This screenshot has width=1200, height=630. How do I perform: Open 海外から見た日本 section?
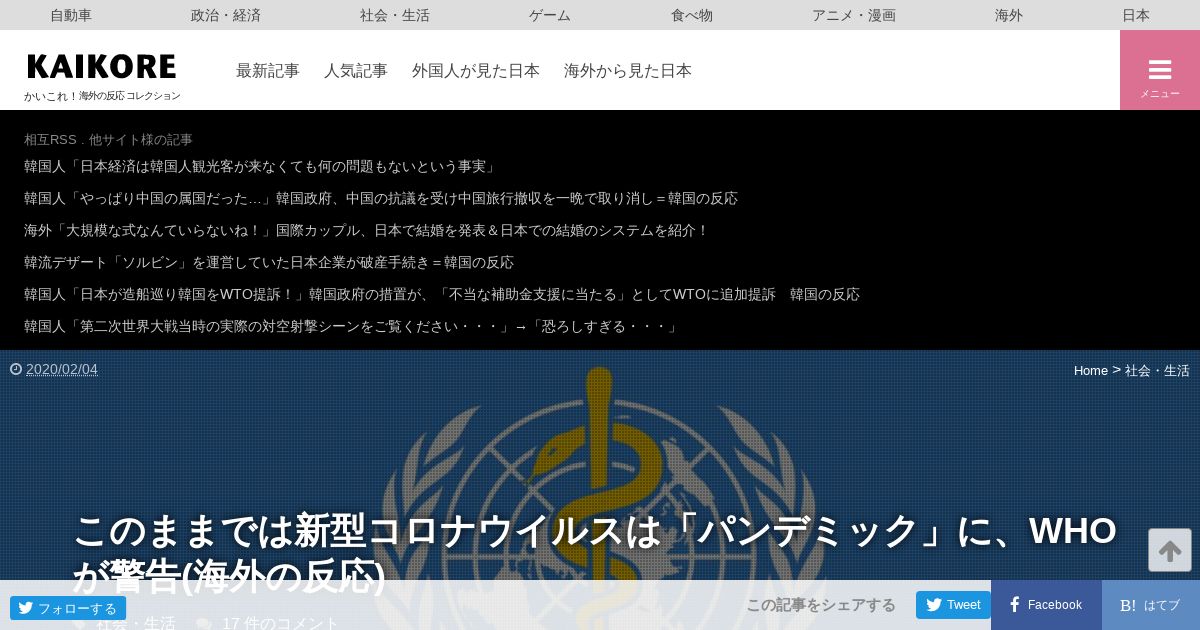[x=628, y=70]
